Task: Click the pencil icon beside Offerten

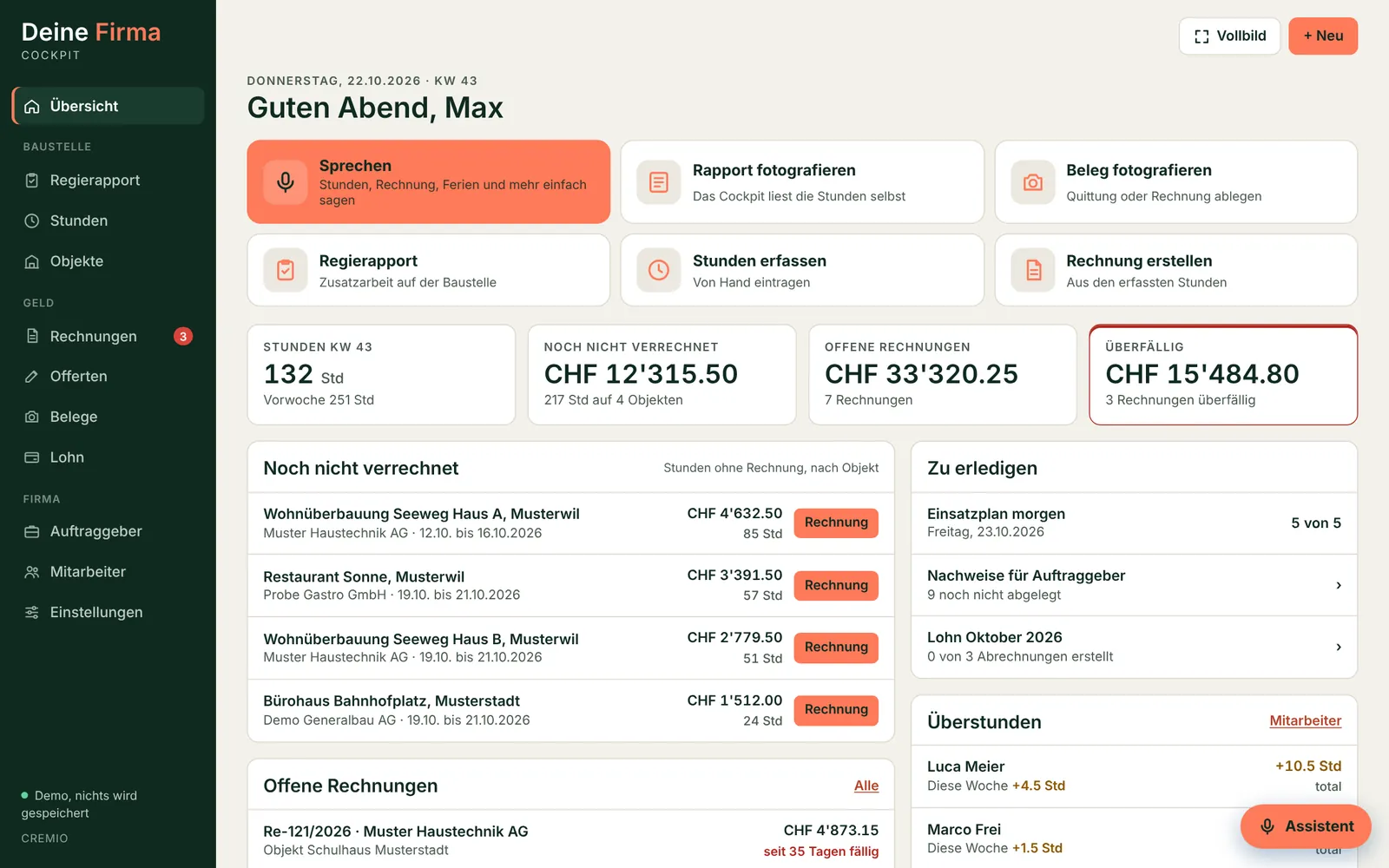Action: click(x=32, y=377)
